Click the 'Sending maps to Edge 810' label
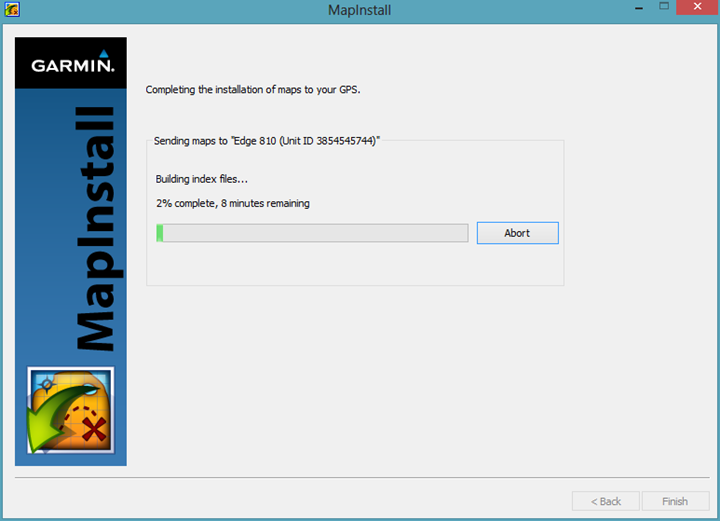720x521 pixels. [x=267, y=141]
